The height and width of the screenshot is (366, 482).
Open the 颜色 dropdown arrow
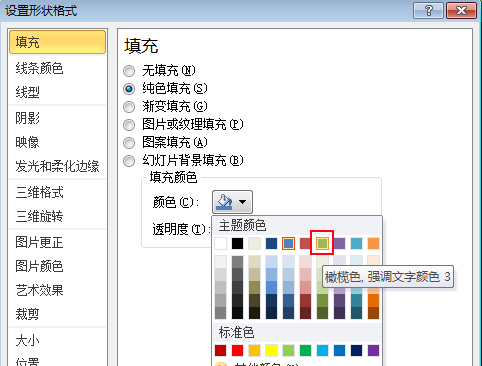[x=242, y=202]
